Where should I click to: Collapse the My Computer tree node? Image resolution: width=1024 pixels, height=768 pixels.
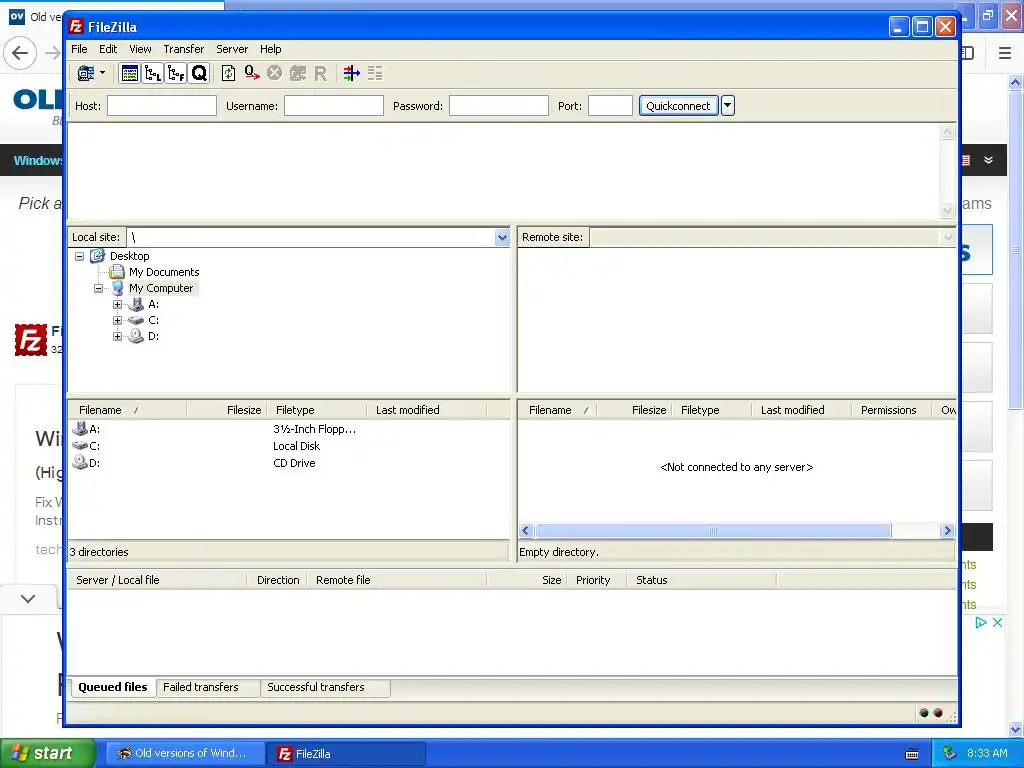[99, 288]
